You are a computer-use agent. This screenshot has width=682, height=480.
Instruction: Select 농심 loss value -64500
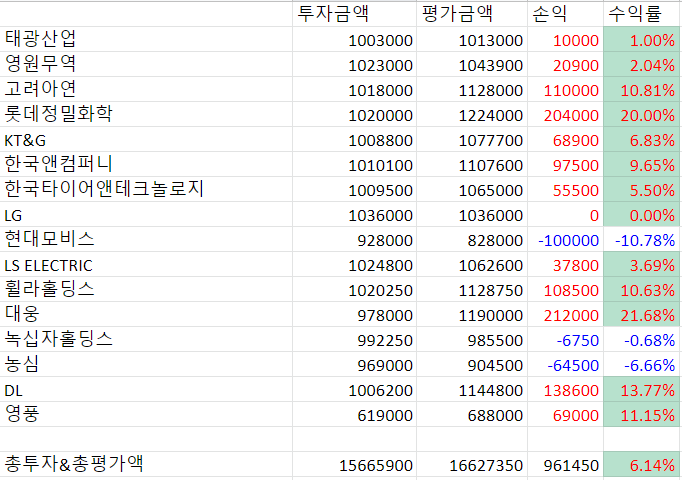point(565,364)
